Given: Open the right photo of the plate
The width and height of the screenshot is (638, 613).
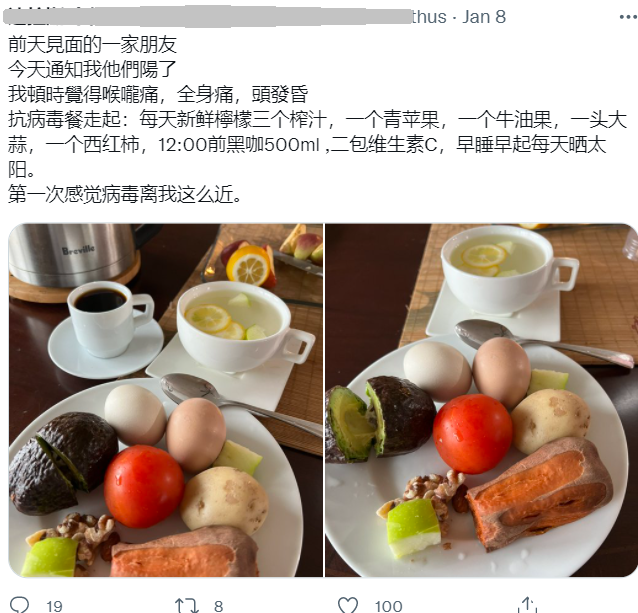Looking at the screenshot, I should click(481, 400).
